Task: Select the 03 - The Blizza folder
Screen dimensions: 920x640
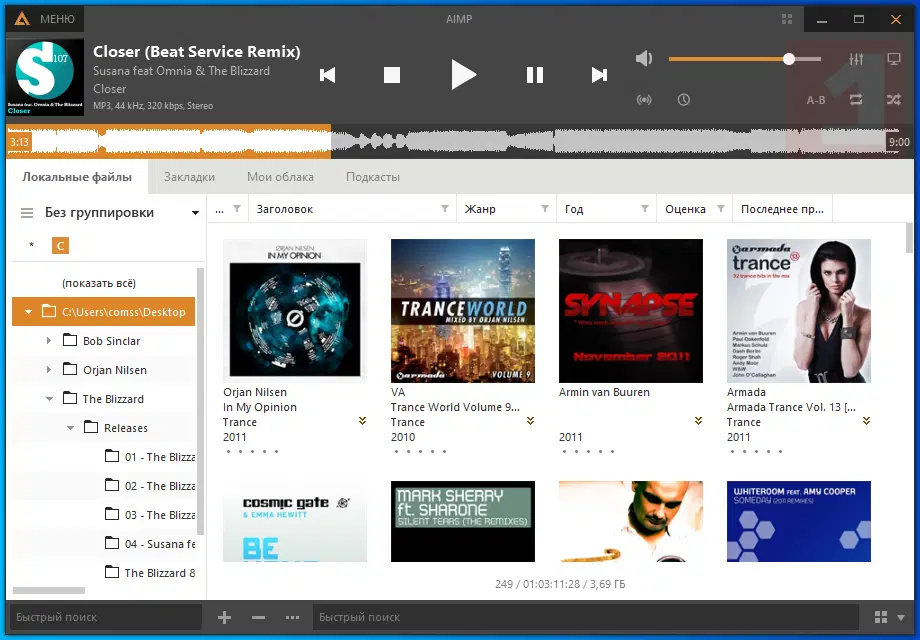Action: coord(150,515)
